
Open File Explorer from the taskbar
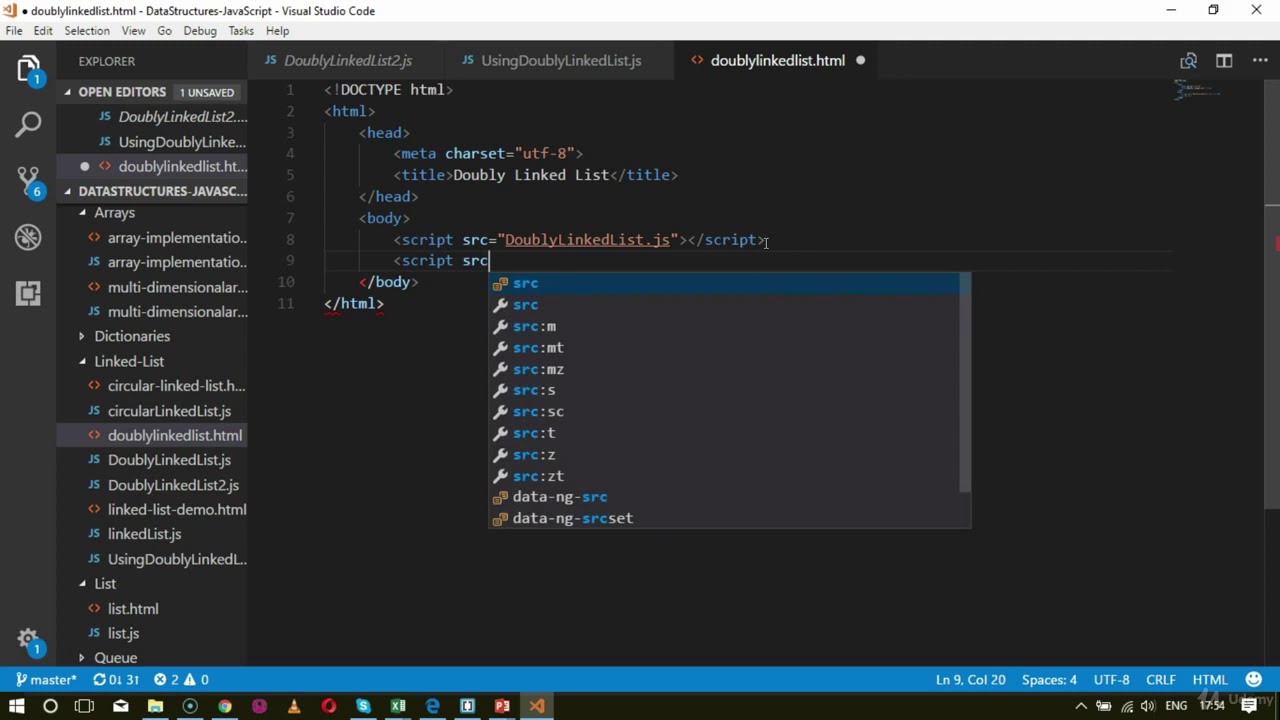(155, 706)
